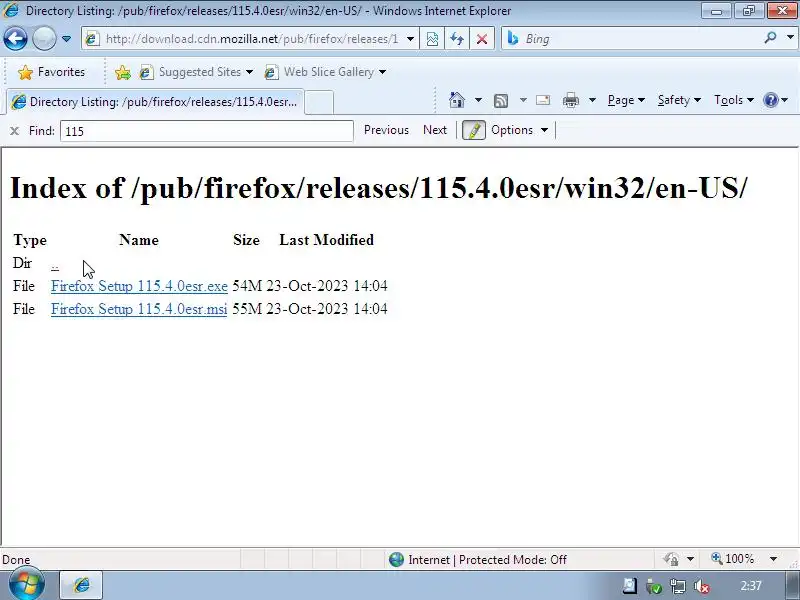Viewport: 800px width, 600px height.
Task: Go back with the Back arrow button
Action: (15, 39)
